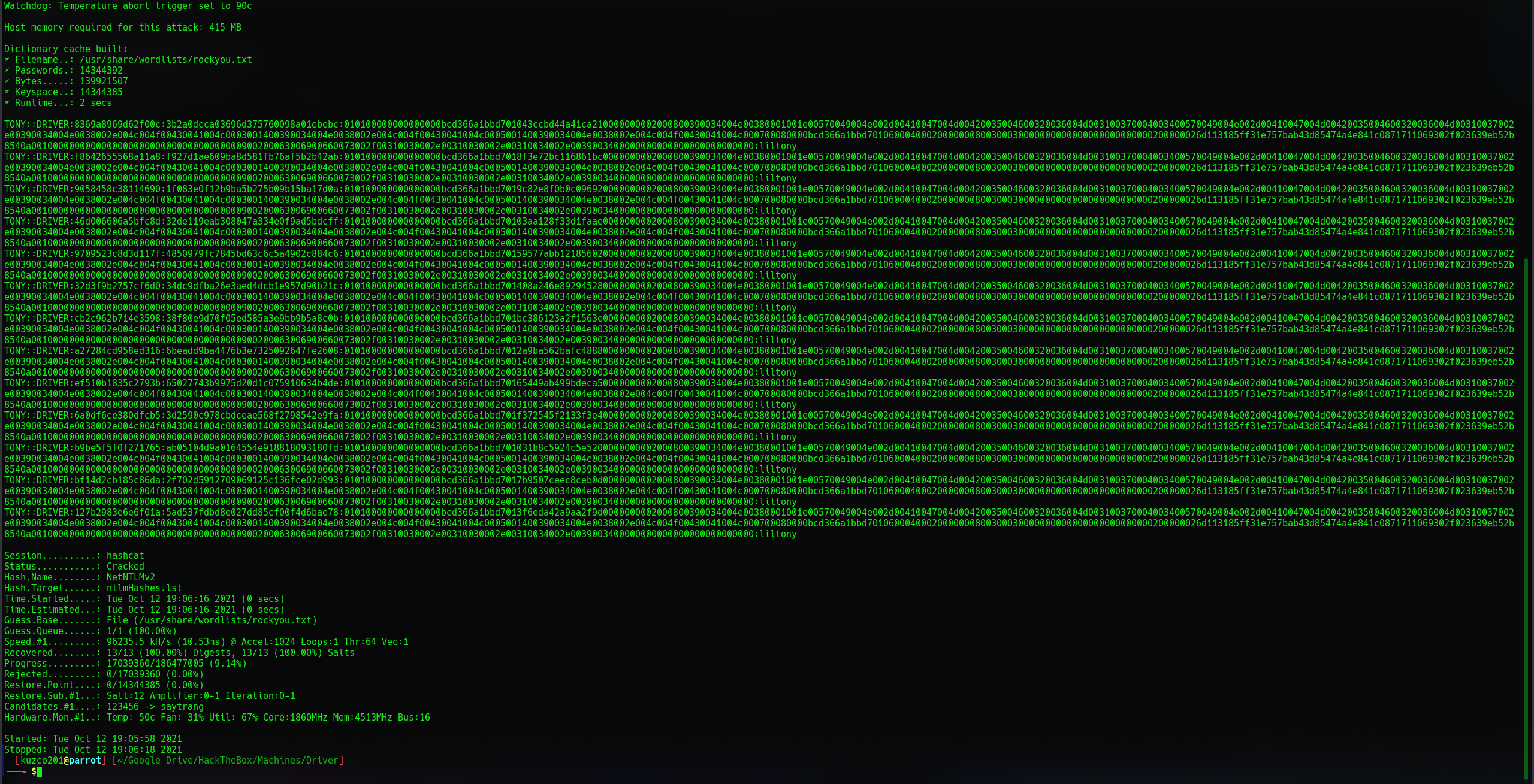Click the Passwords count 14344392
This screenshot has width=1534, height=784.
pos(101,71)
